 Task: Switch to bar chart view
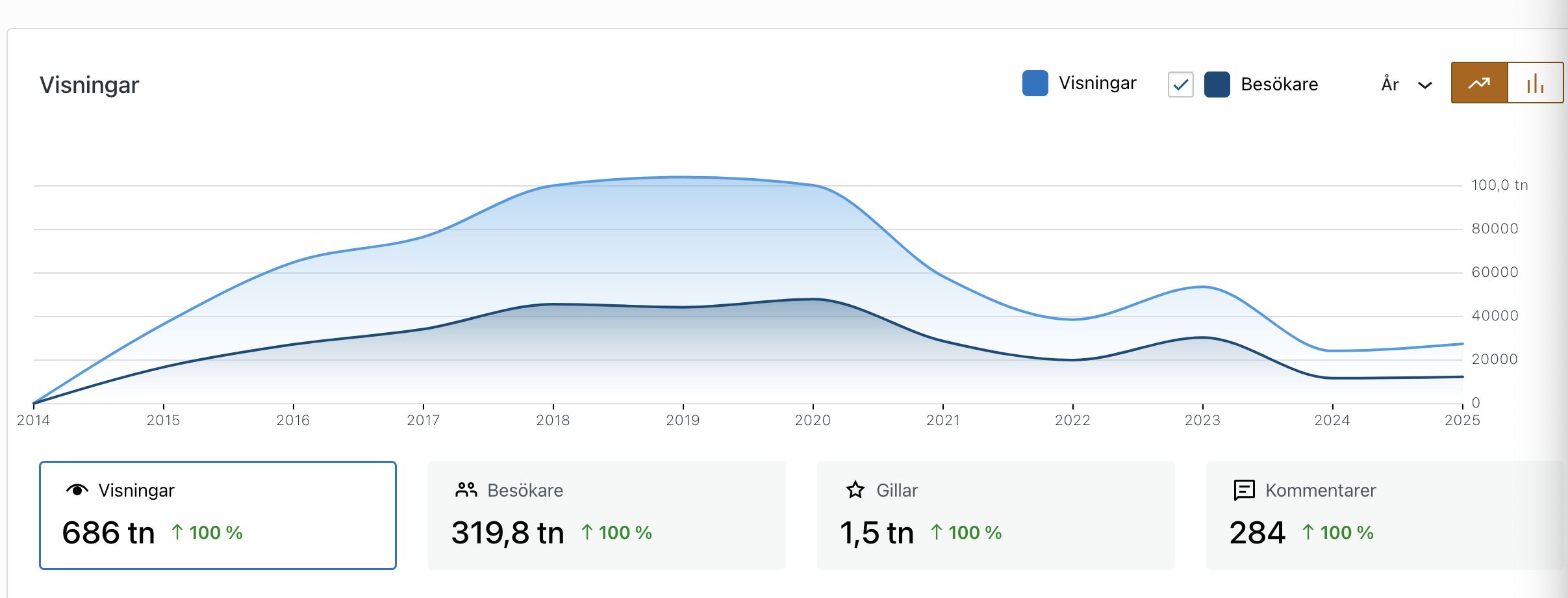[1535, 83]
